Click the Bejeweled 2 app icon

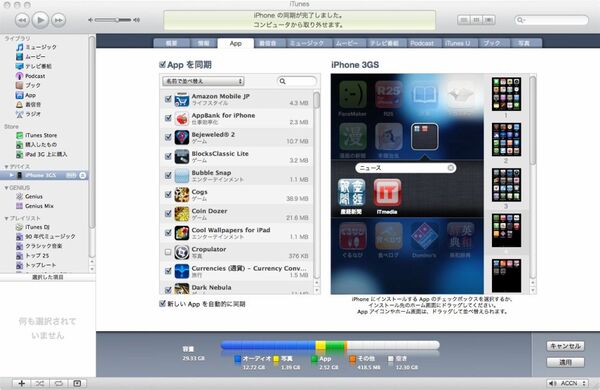click(182, 137)
